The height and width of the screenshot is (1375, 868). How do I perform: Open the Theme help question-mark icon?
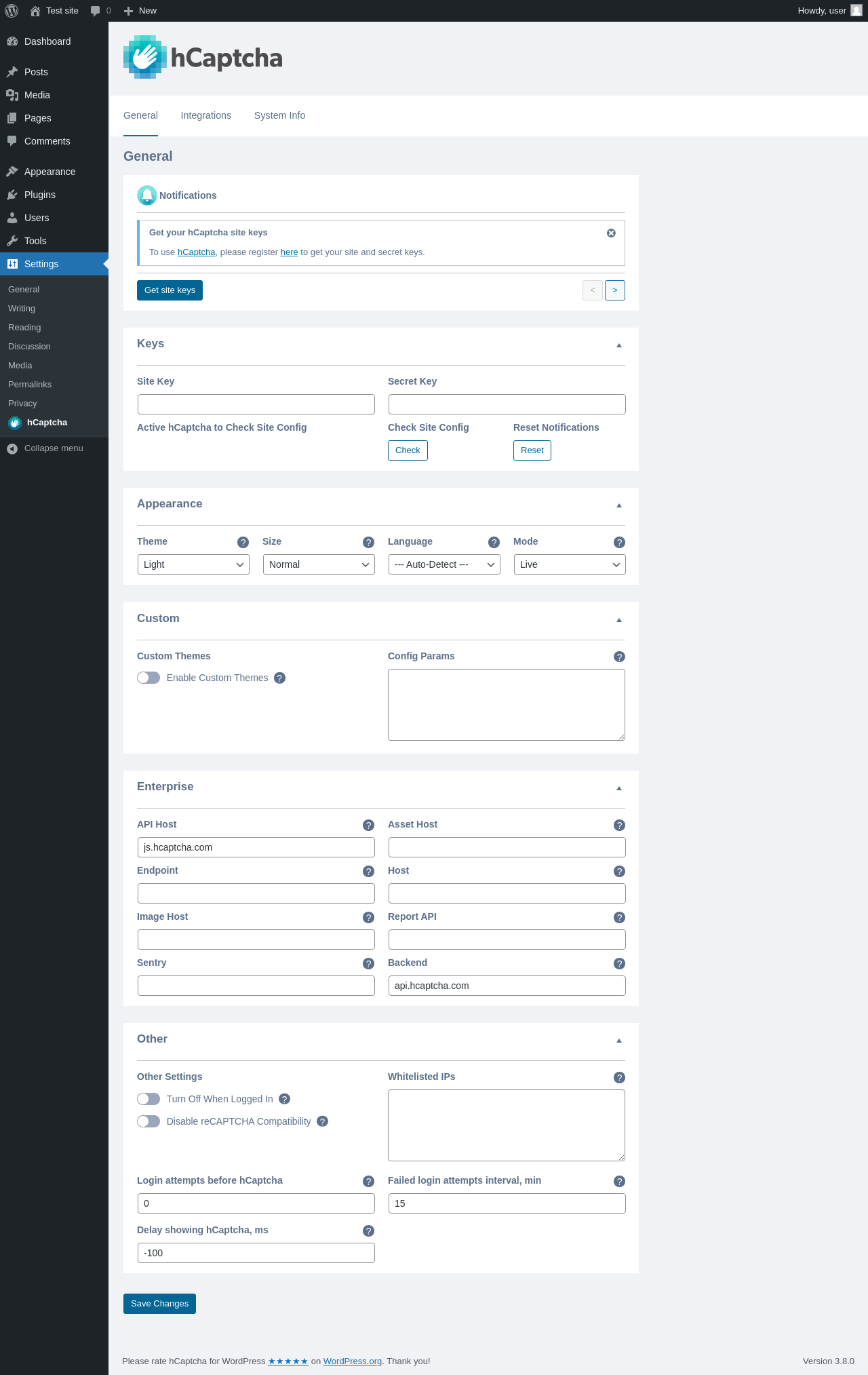tap(243, 542)
